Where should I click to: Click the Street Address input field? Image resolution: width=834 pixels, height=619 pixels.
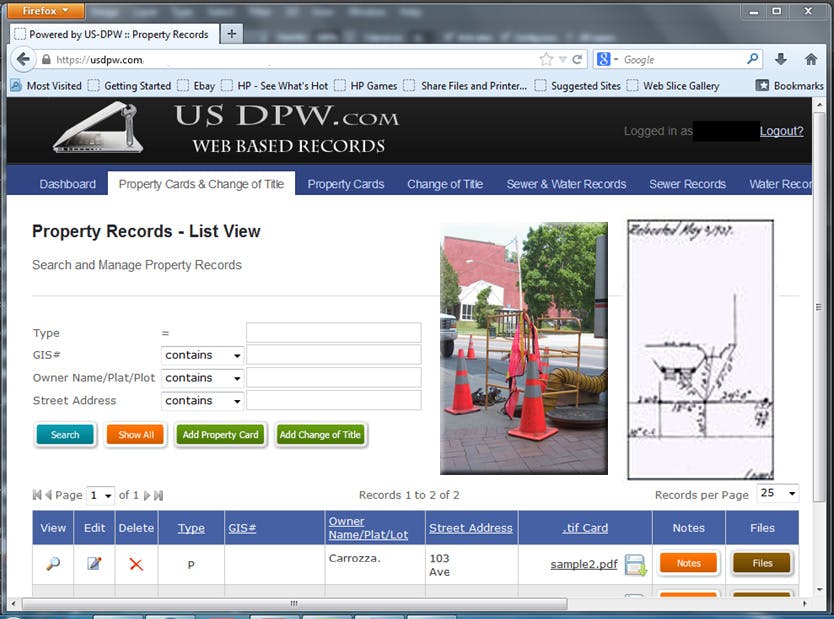[x=333, y=400]
